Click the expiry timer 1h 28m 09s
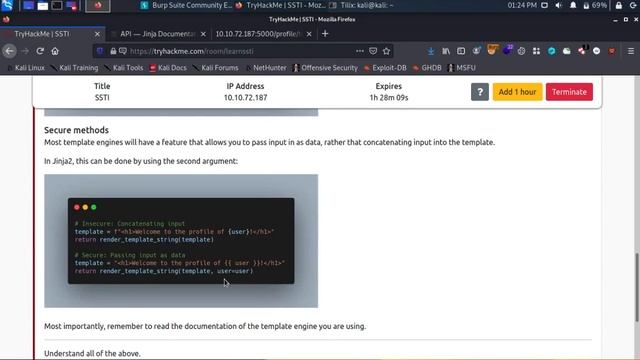 click(x=389, y=98)
